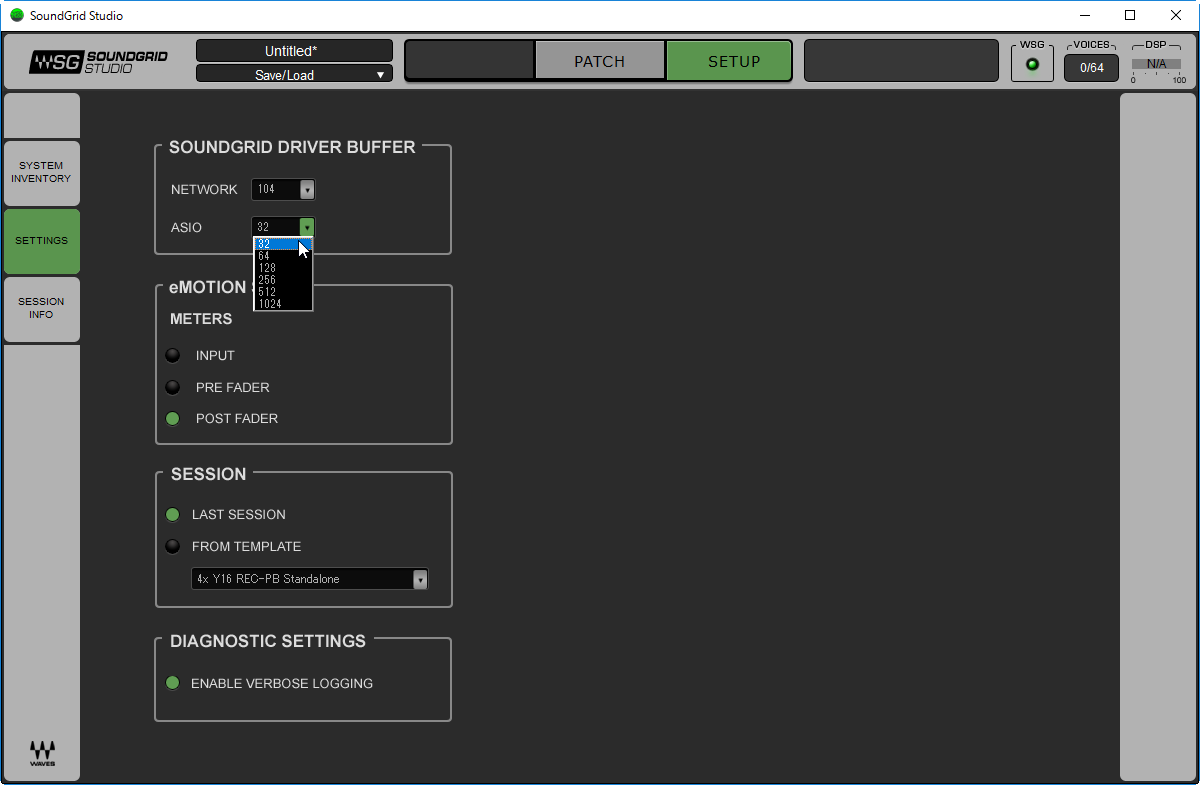Click the DIAGNOSTIC SETTINGS heading
The width and height of the screenshot is (1200, 785).
pos(268,641)
